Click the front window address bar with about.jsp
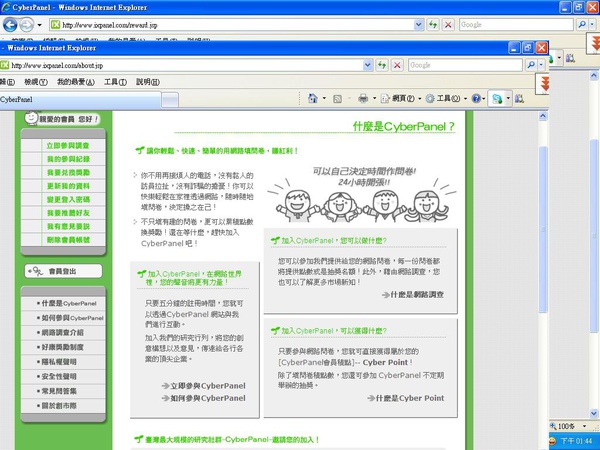This screenshot has width=600, height=450. pos(186,65)
